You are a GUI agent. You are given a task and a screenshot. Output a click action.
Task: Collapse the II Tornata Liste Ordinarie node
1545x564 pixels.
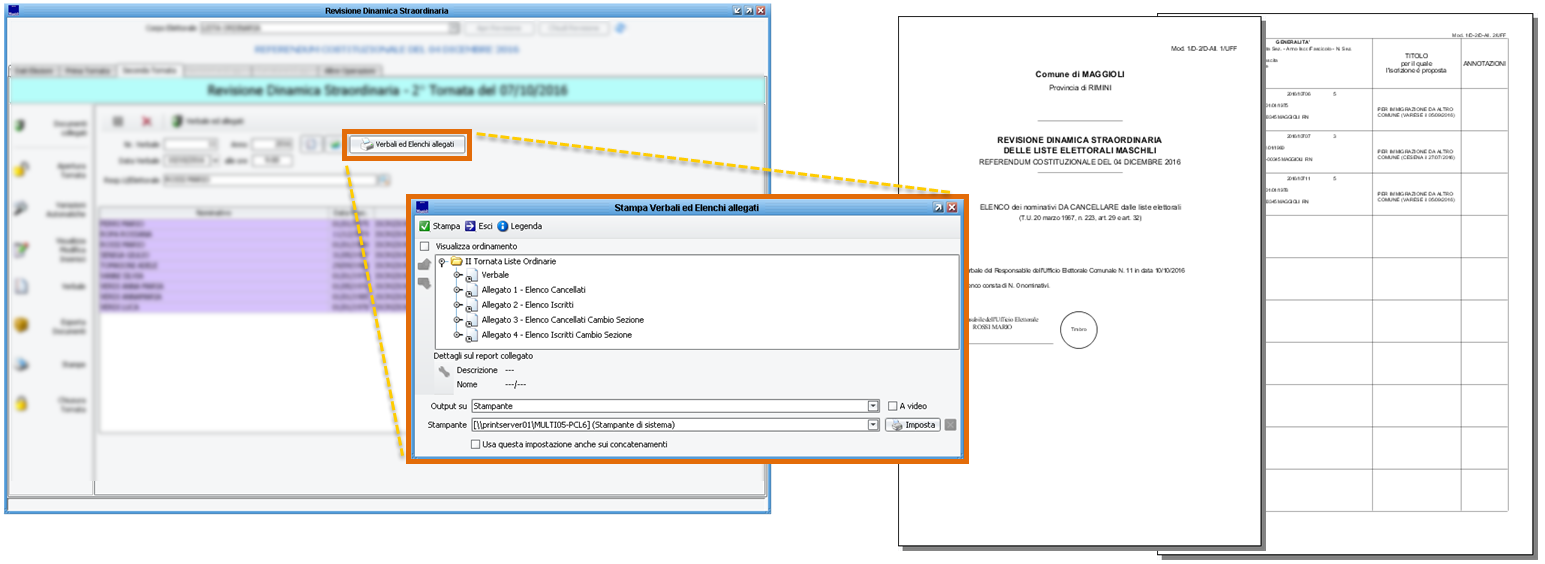click(x=441, y=261)
